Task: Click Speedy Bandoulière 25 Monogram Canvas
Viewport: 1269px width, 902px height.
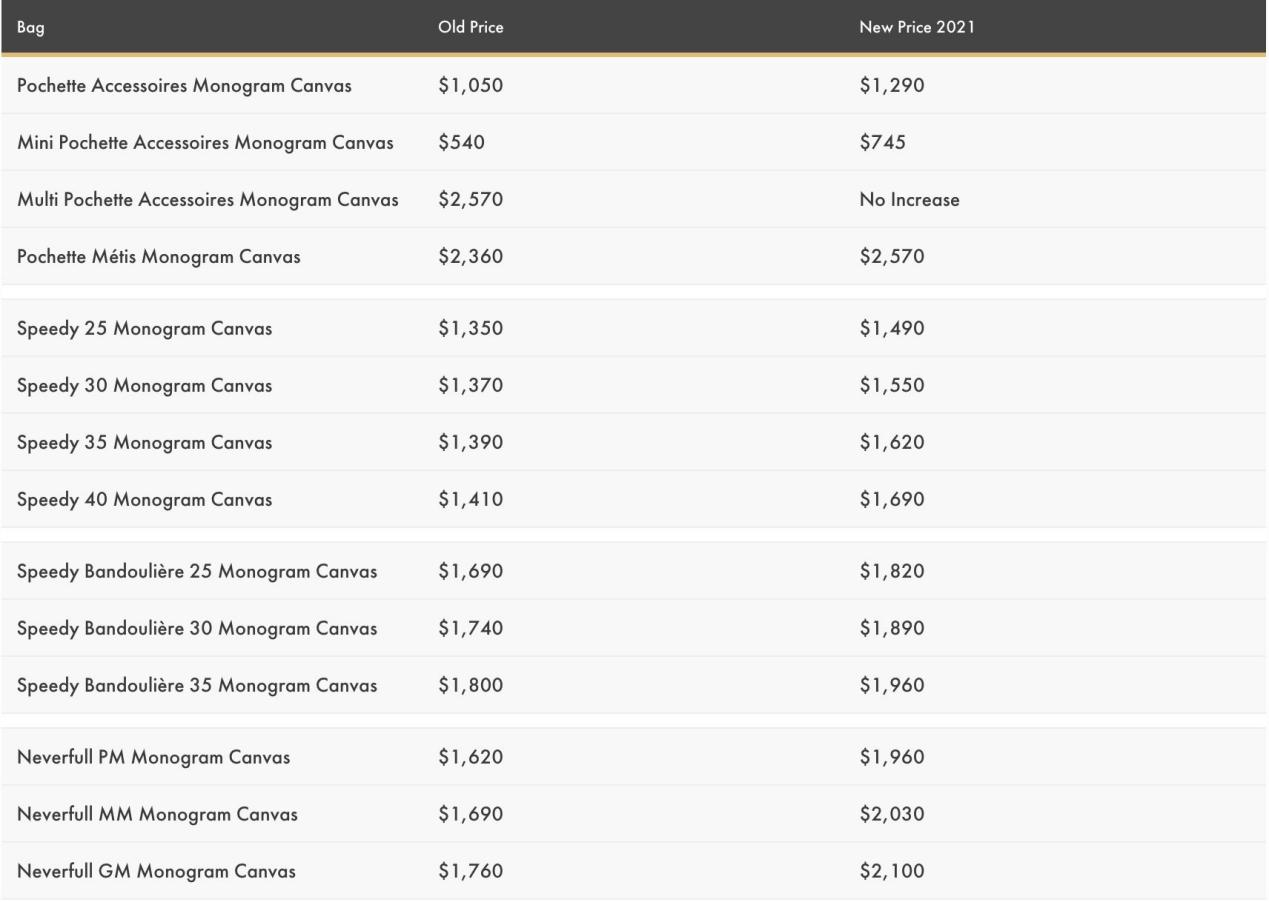Action: point(197,571)
